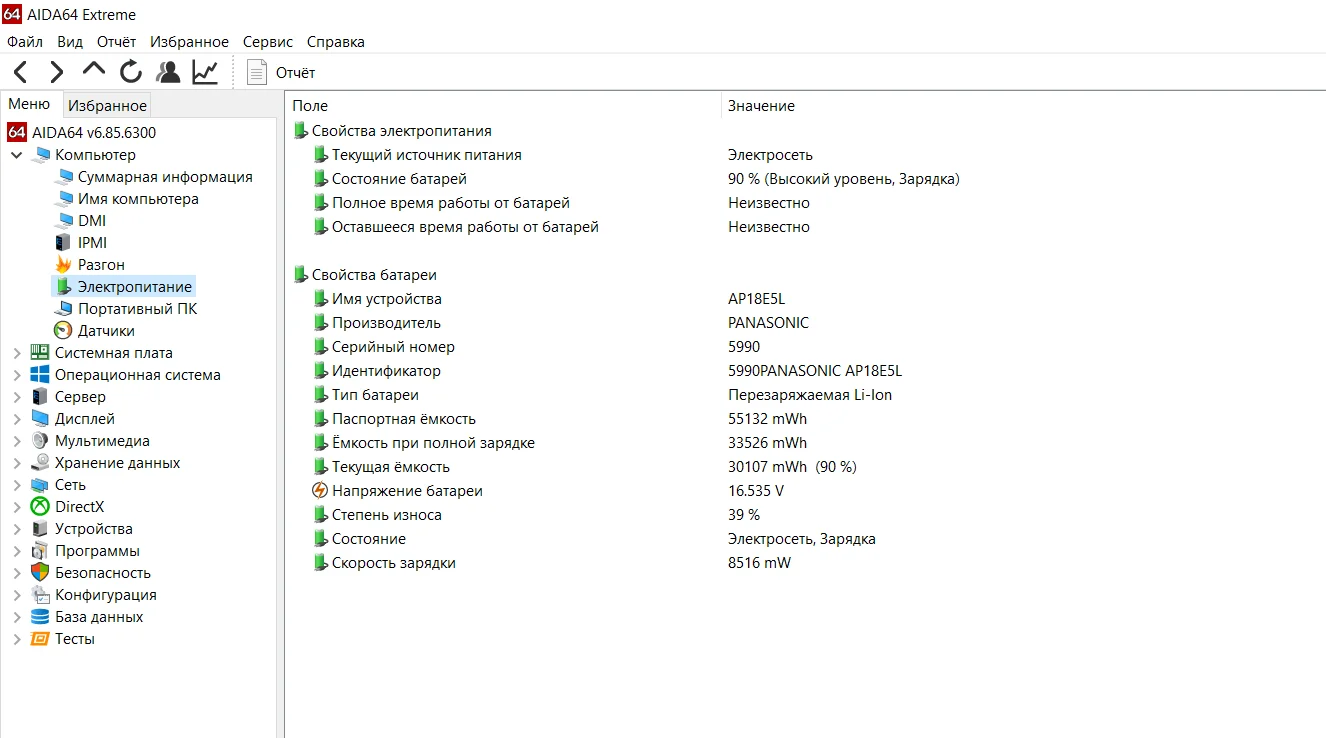Click the IPMI server icon
Screen dimensions: 1326x738
click(63, 243)
